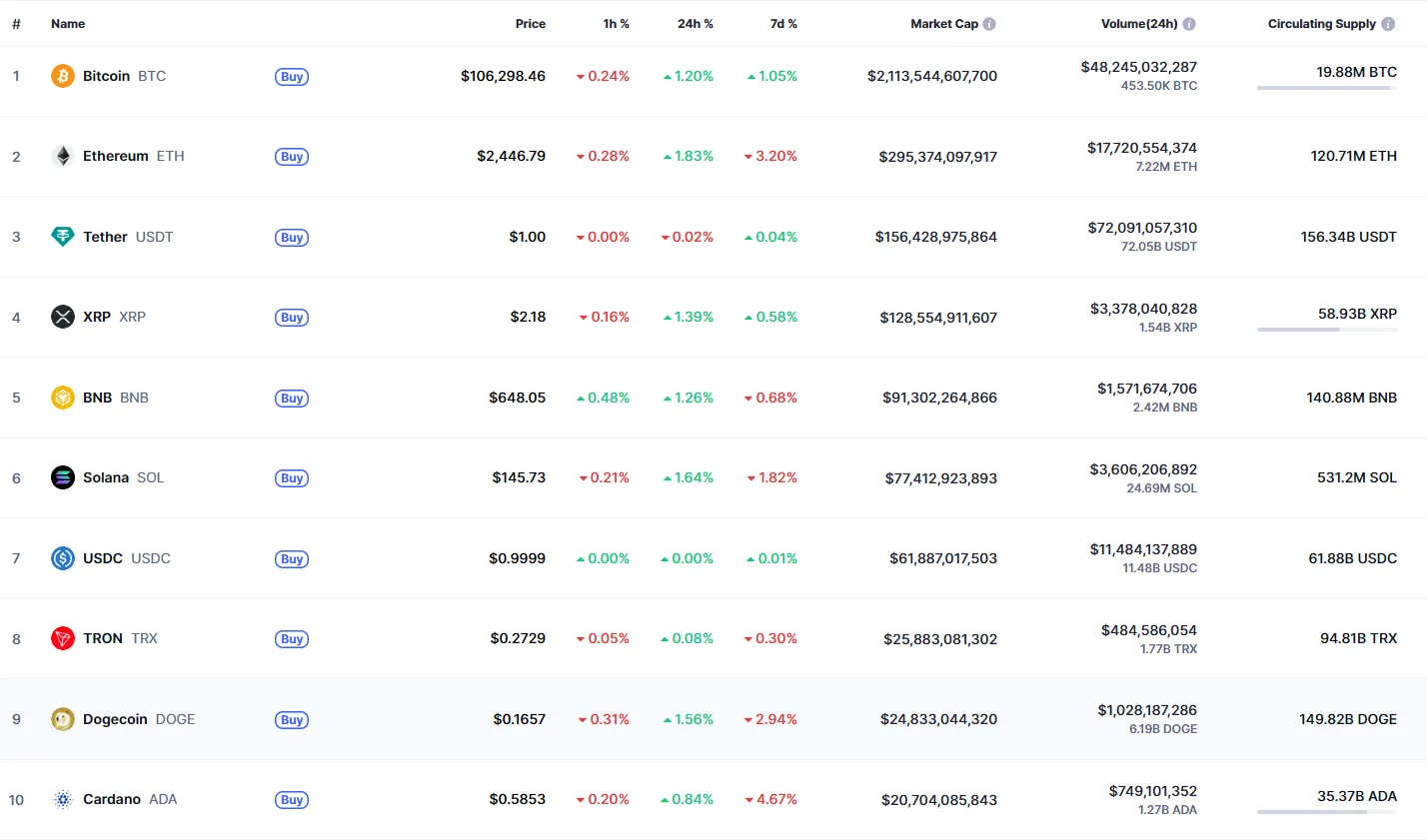Click the Dogecoin coin logo icon

[63, 719]
